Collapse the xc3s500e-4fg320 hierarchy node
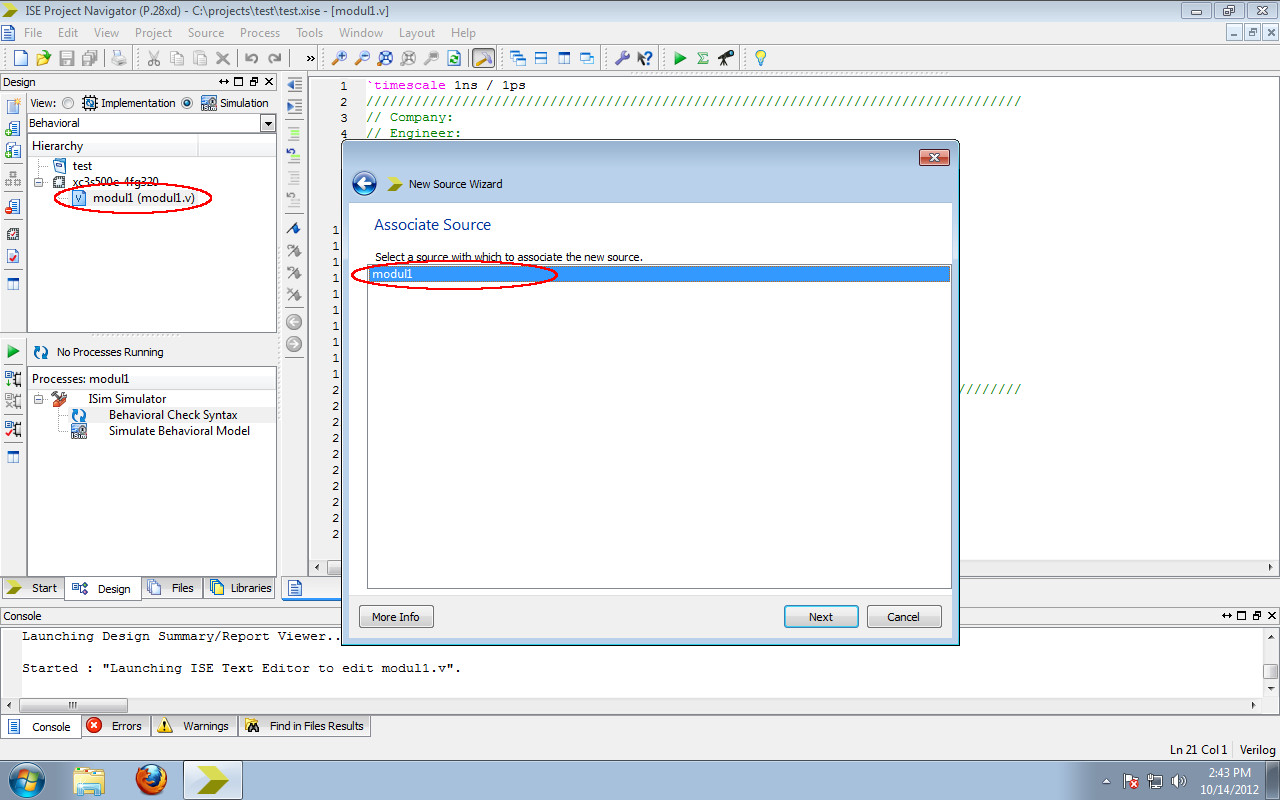 pos(37,181)
